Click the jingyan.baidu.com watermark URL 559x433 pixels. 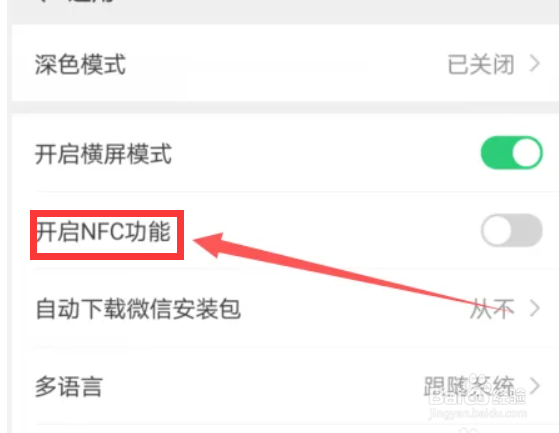[x=478, y=413]
